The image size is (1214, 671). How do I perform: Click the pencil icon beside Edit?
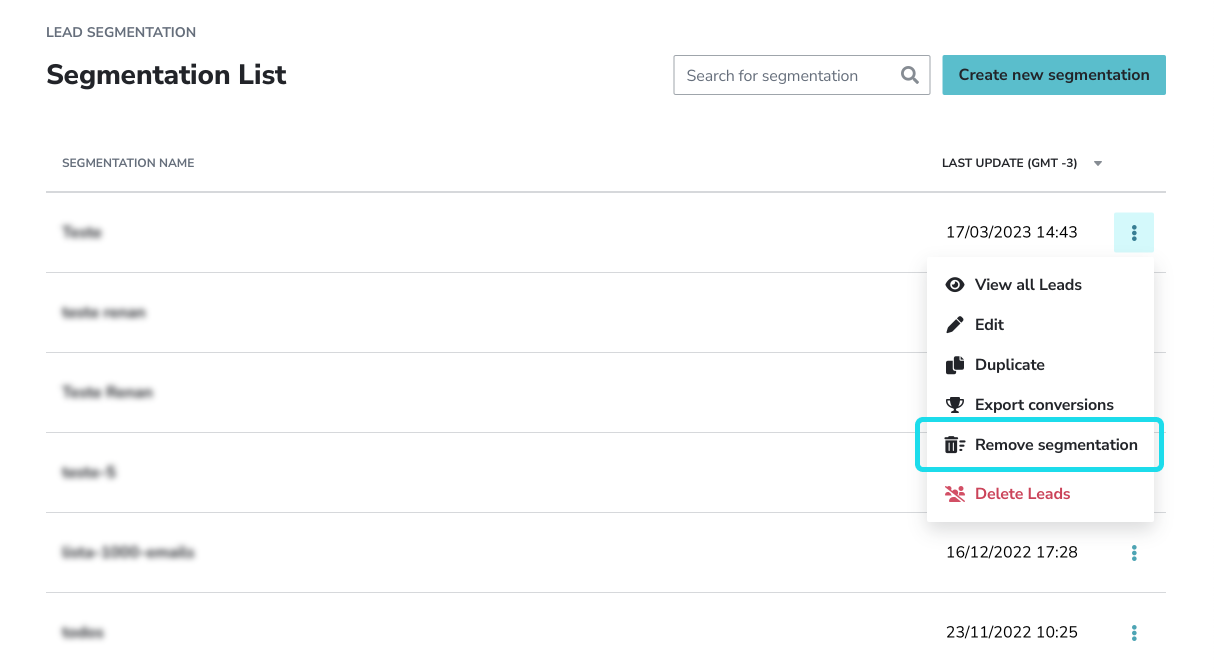pyautogui.click(x=955, y=324)
